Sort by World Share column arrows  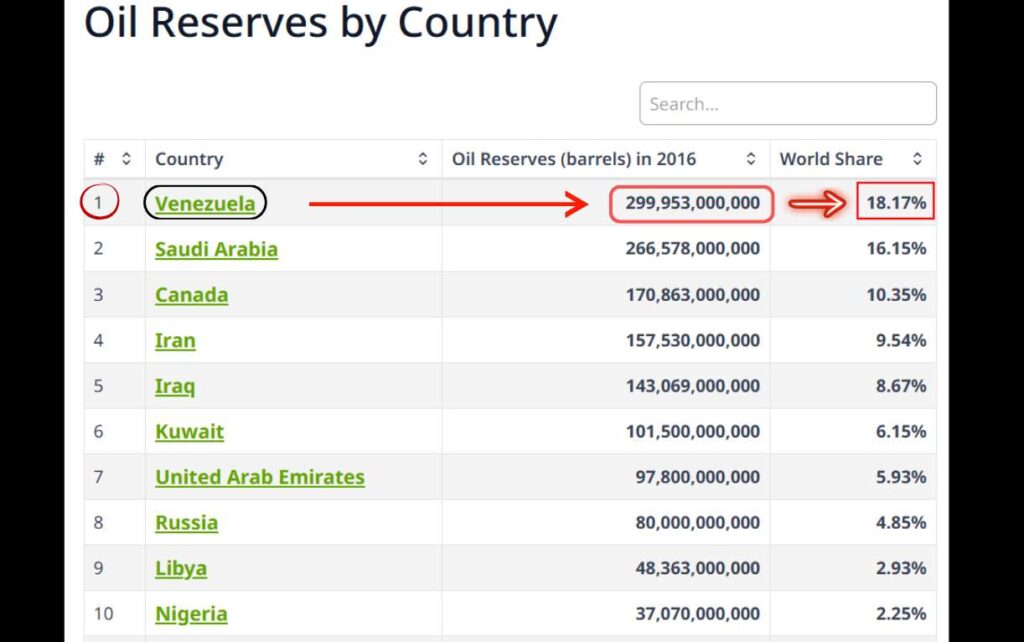pos(917,159)
